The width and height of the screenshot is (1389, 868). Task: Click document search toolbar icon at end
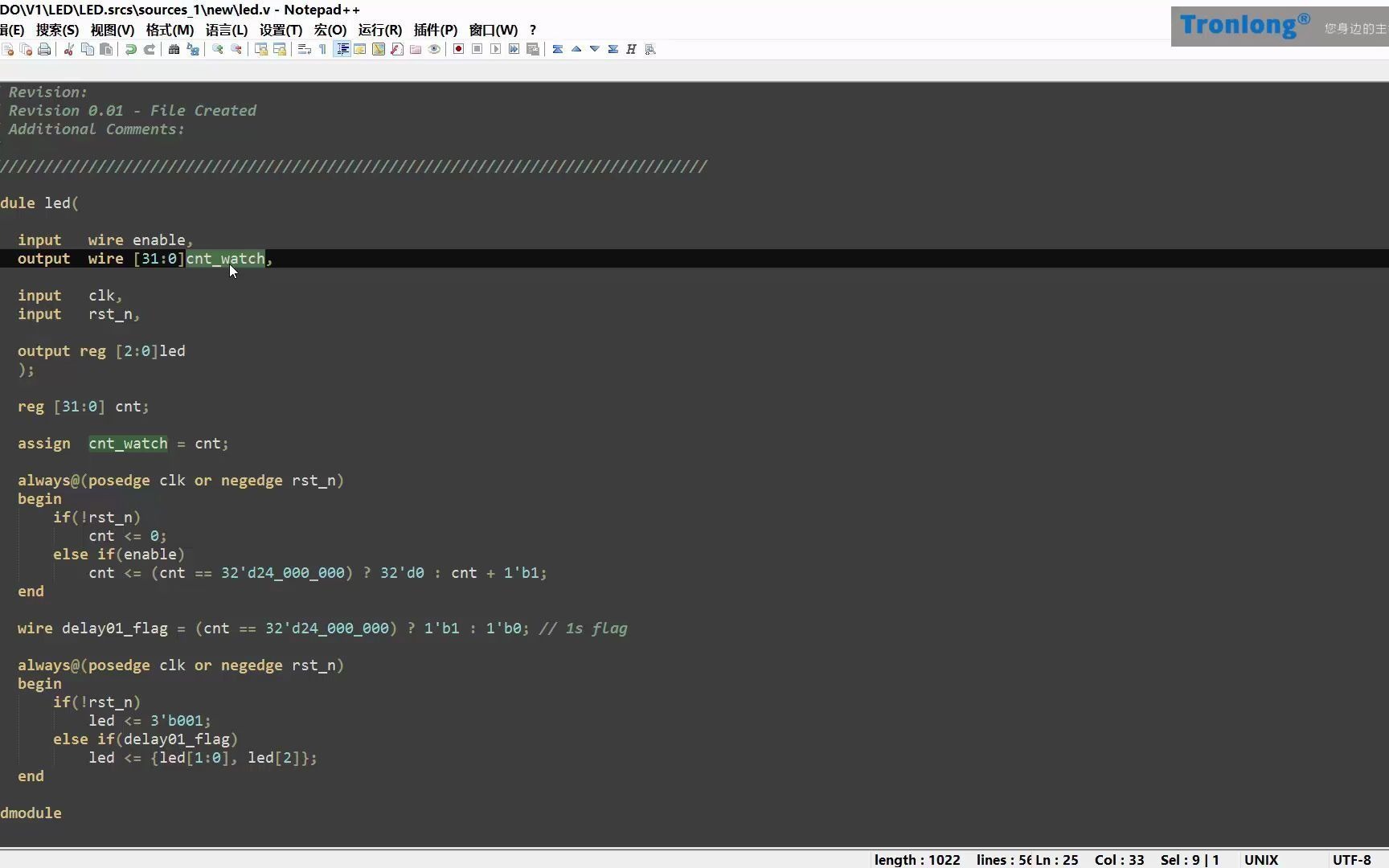click(x=650, y=50)
